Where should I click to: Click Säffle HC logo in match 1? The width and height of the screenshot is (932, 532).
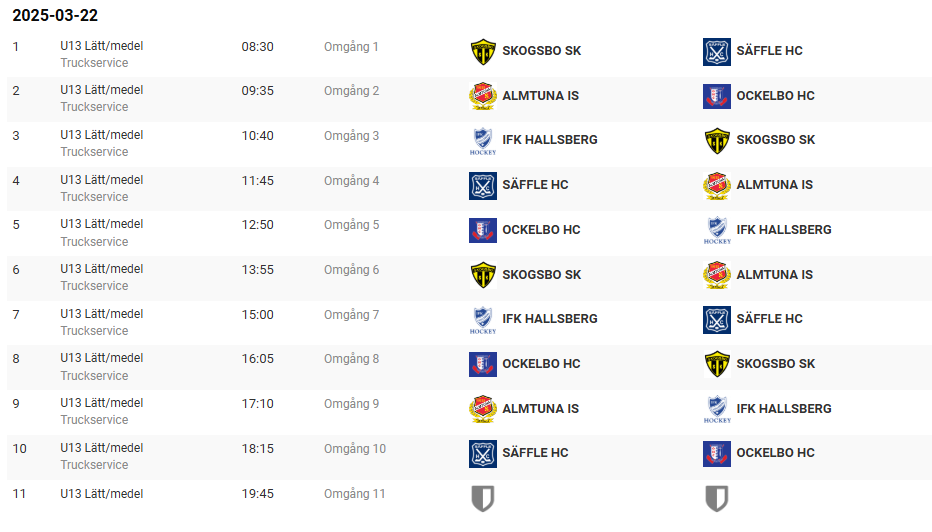pos(717,51)
